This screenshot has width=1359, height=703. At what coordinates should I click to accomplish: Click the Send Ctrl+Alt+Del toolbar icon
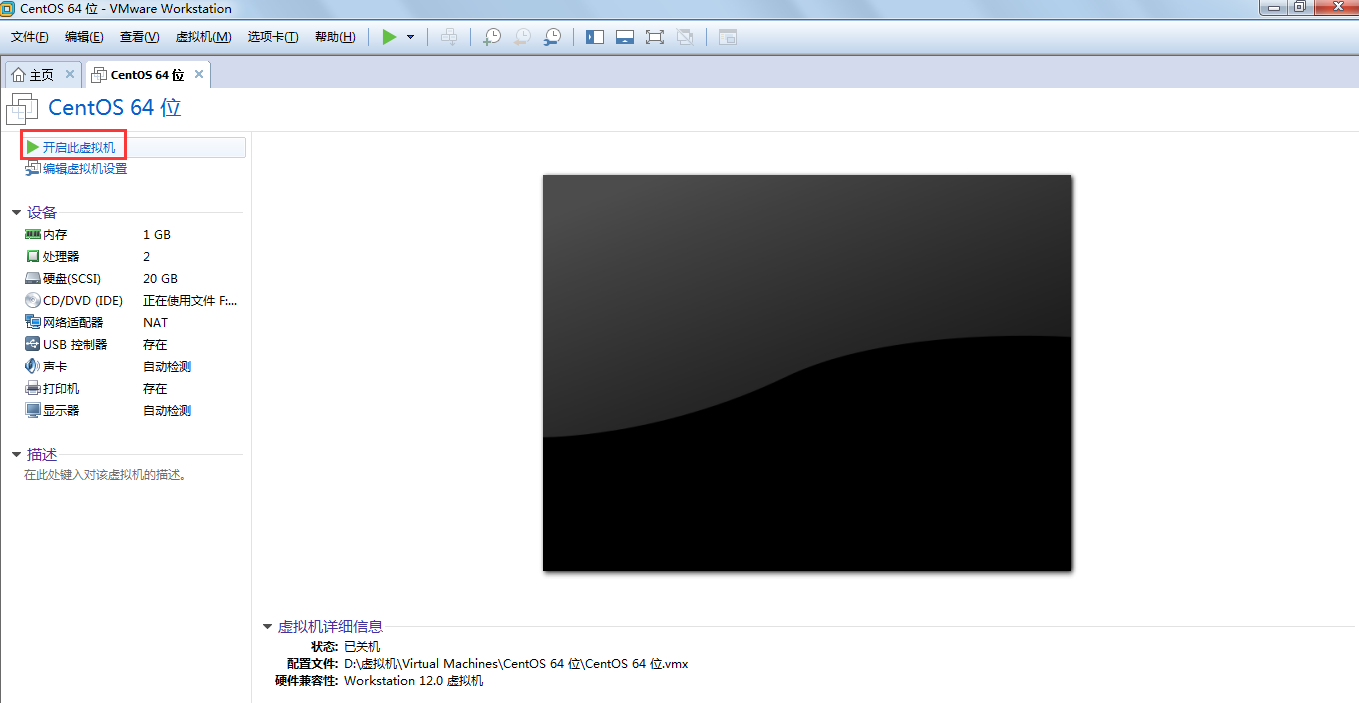[x=450, y=37]
